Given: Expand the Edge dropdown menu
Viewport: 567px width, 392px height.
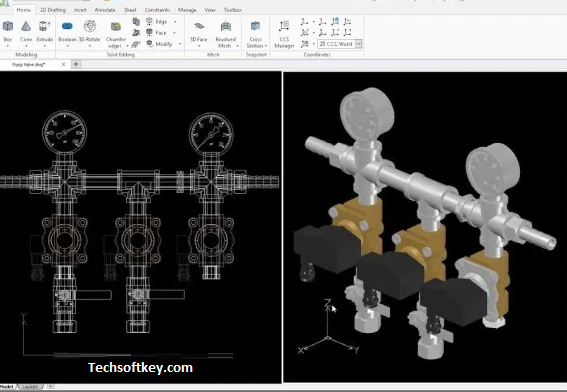Looking at the screenshot, I should tap(175, 22).
